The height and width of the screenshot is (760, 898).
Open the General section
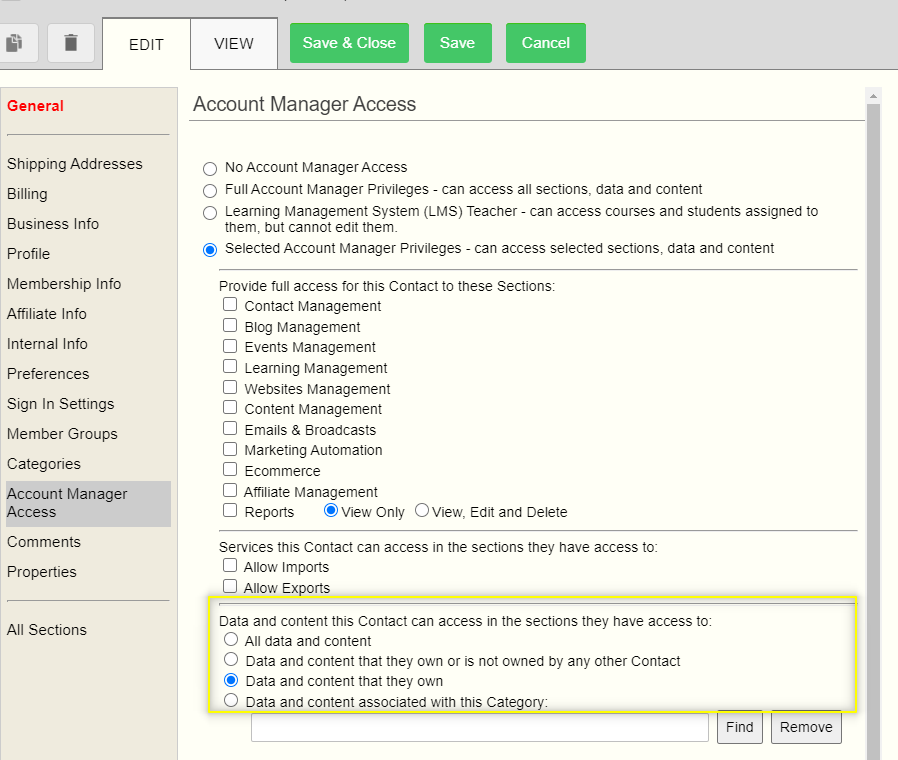(36, 106)
